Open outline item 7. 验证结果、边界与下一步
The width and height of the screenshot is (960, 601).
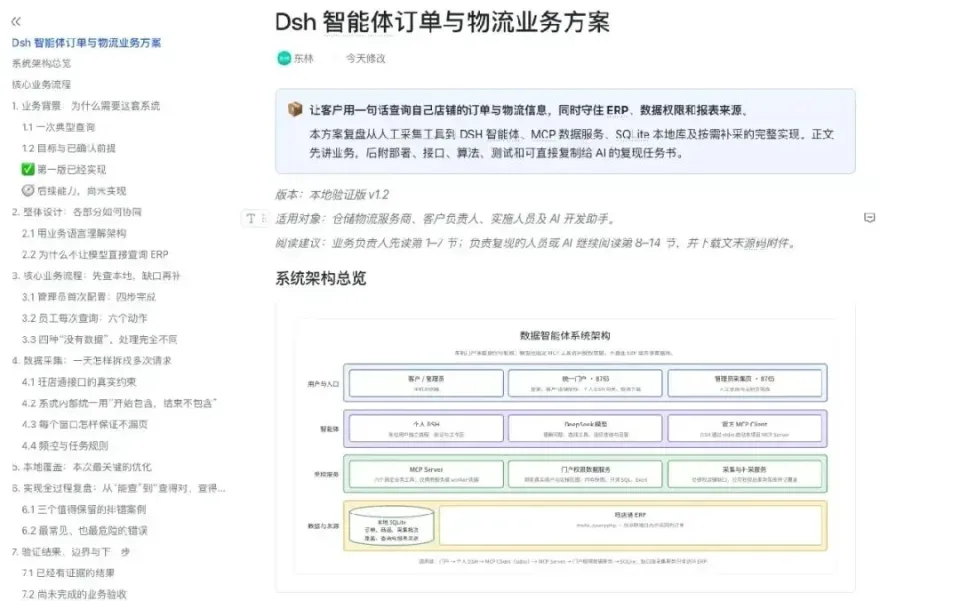point(70,552)
